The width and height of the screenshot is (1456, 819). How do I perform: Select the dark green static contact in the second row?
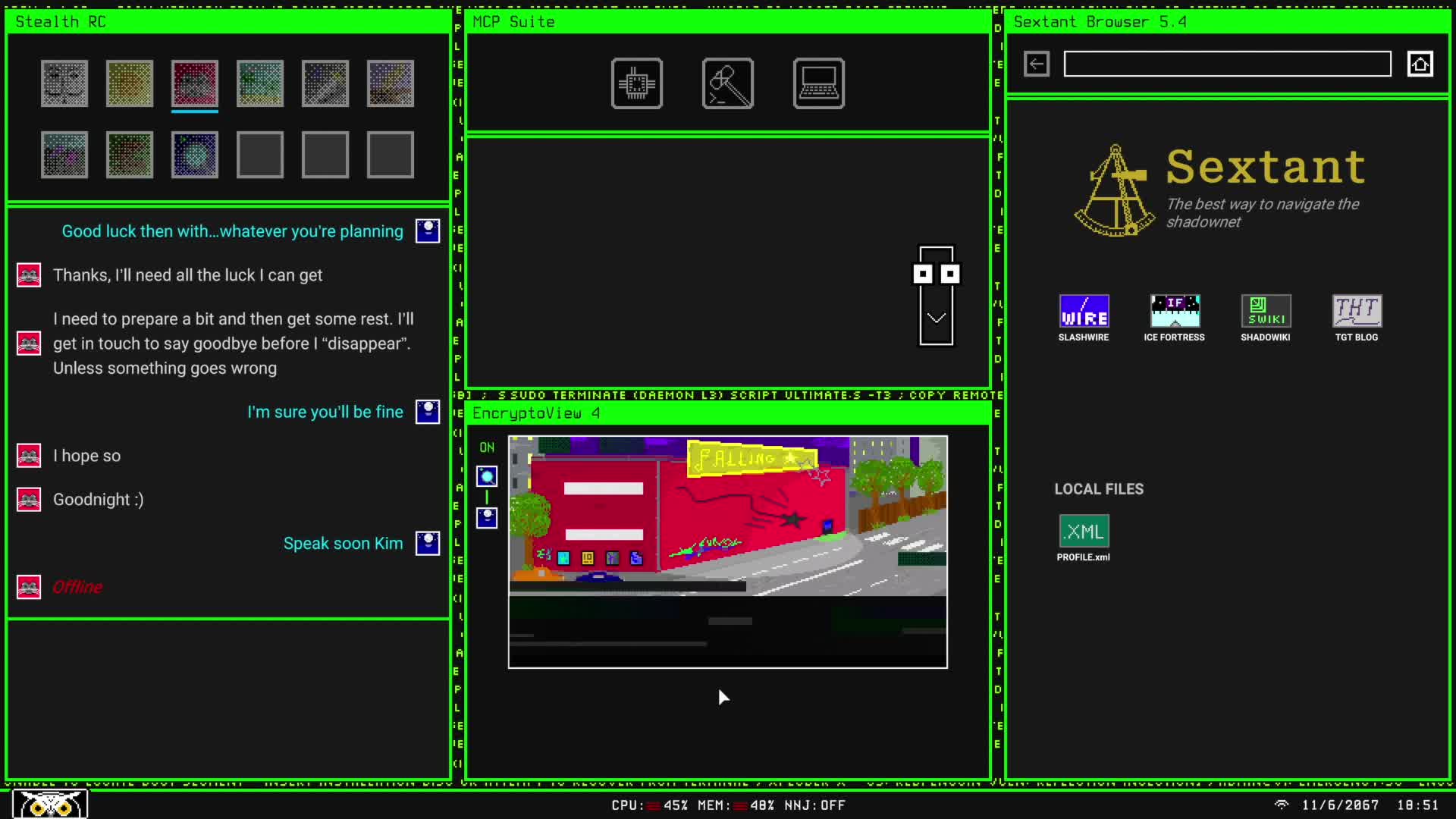pyautogui.click(x=130, y=155)
